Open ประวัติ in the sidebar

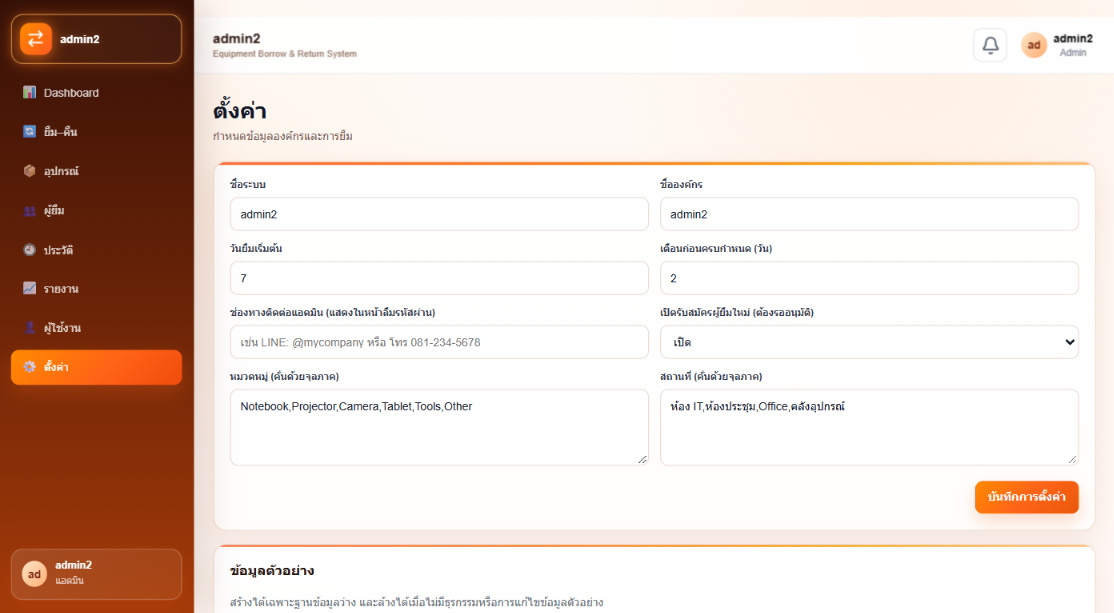(97, 250)
